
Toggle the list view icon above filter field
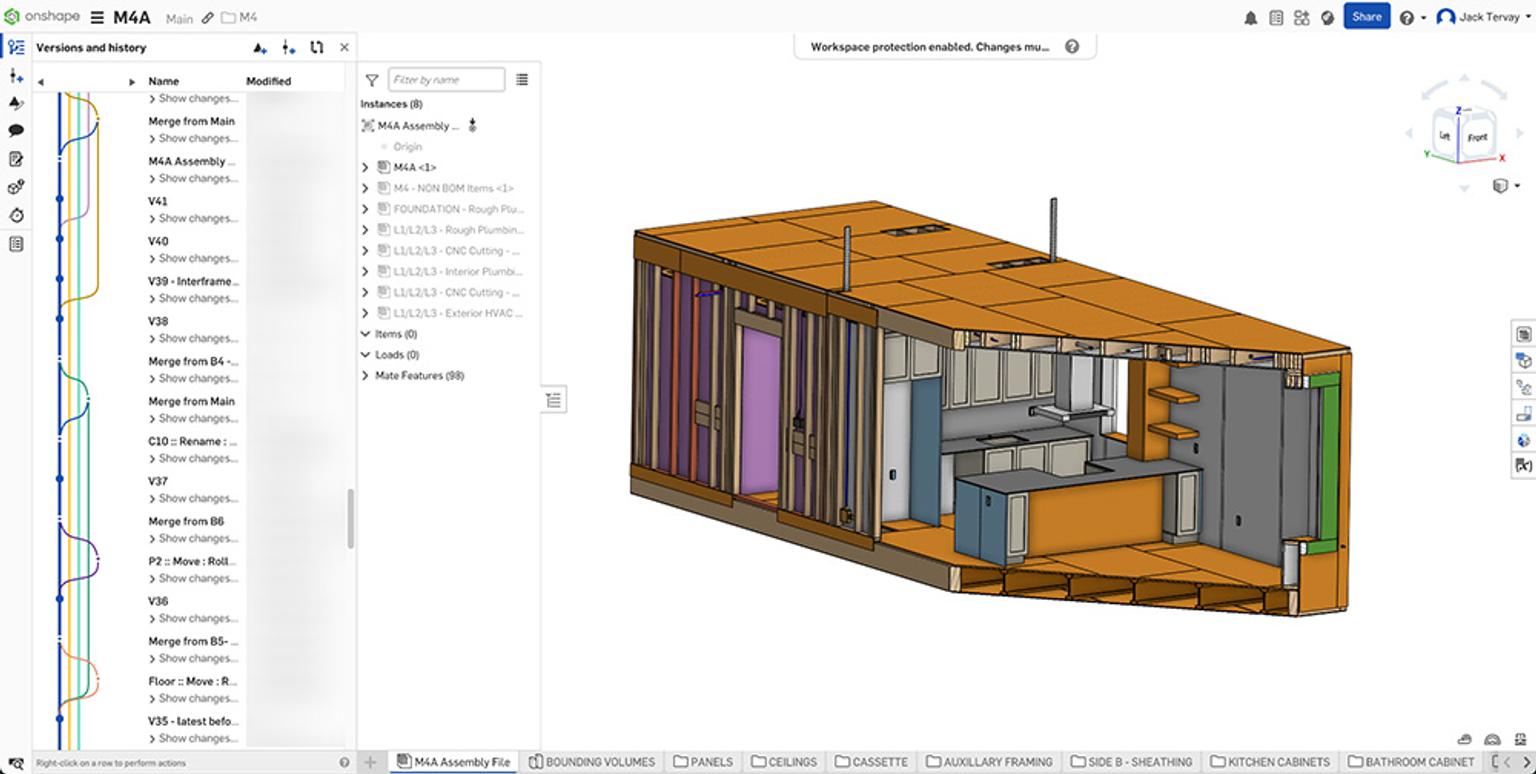pyautogui.click(x=522, y=80)
